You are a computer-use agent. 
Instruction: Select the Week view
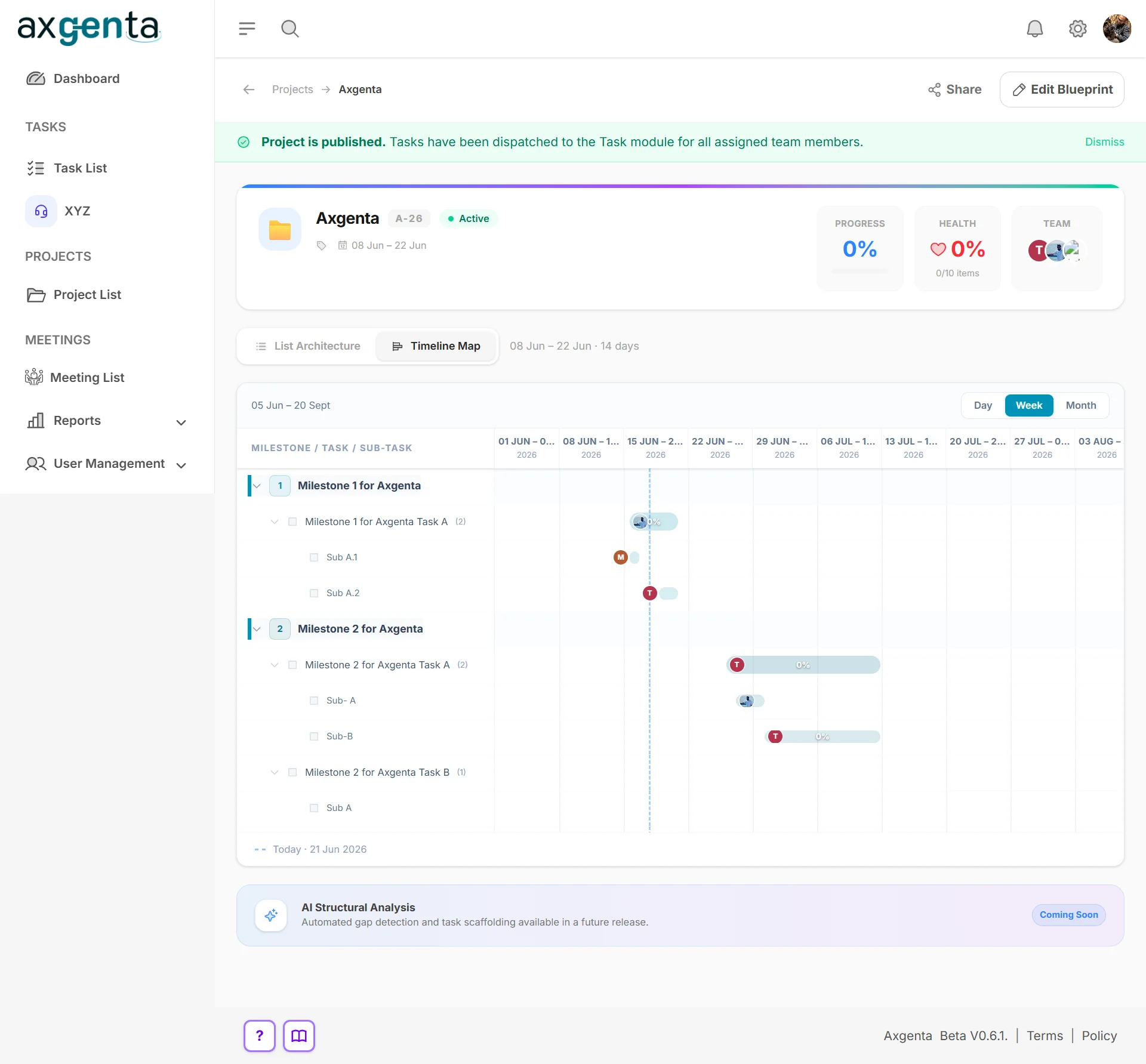pos(1029,405)
